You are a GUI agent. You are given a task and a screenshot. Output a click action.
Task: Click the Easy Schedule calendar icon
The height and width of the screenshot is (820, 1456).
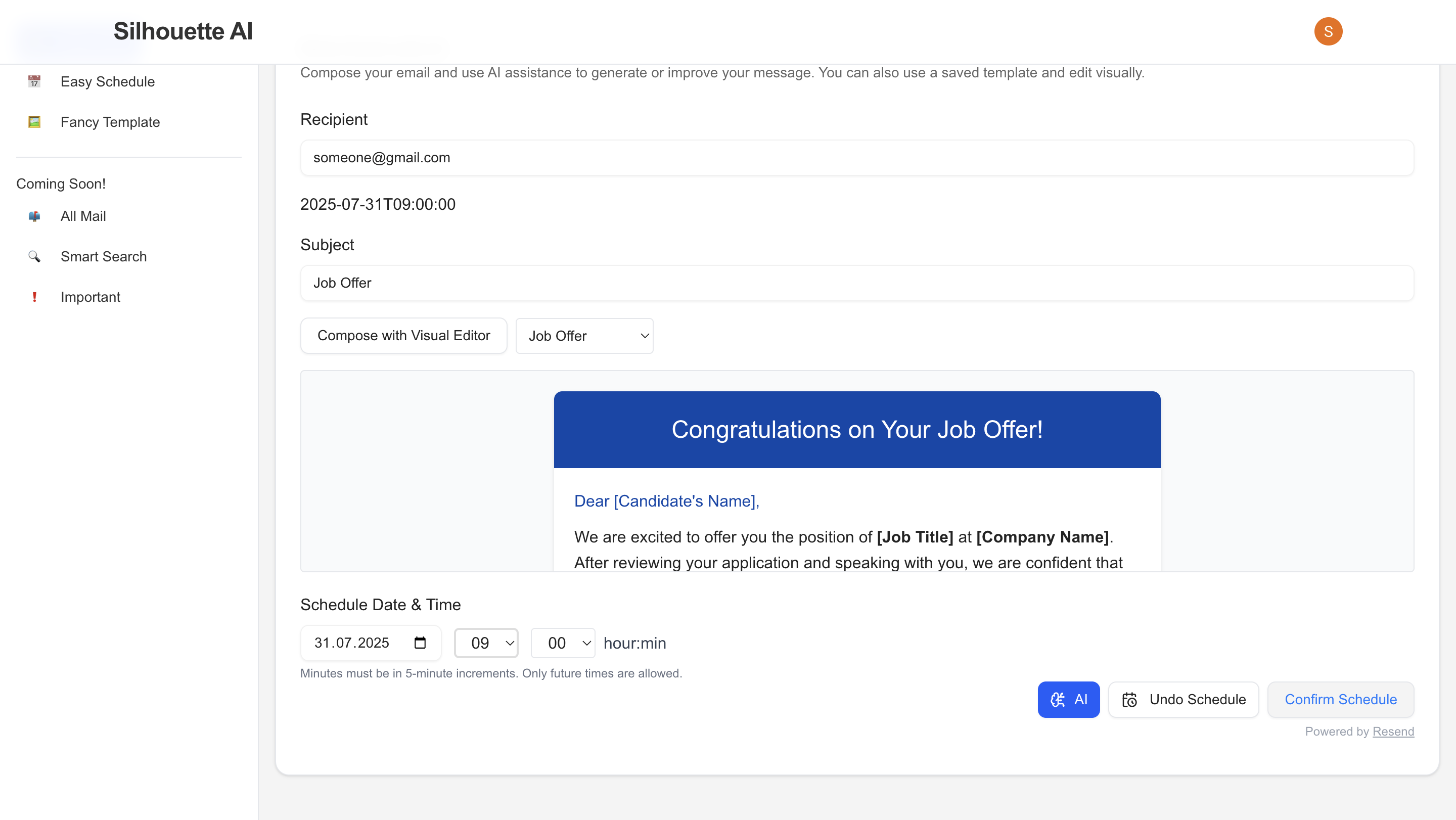(x=34, y=81)
